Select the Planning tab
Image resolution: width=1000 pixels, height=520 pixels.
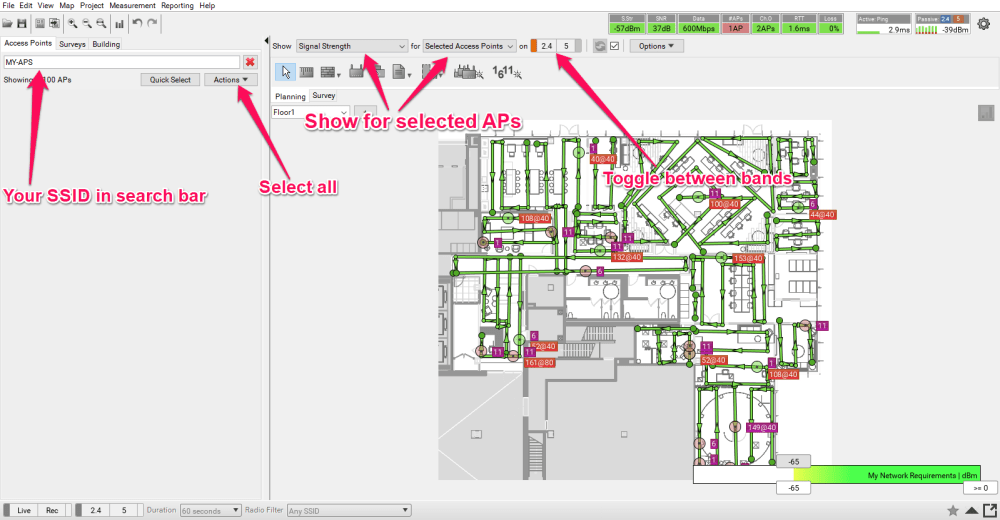click(290, 96)
